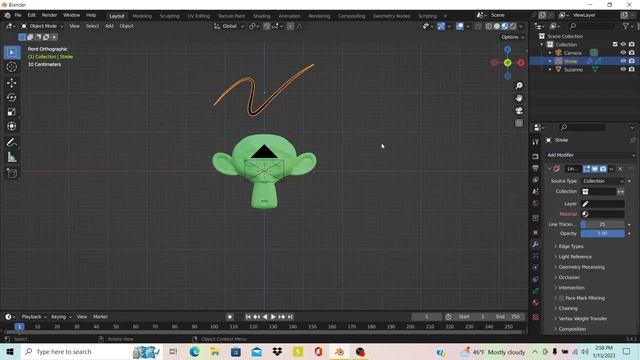
Task: Open Dropbox from the taskbar
Action: (x=277, y=352)
